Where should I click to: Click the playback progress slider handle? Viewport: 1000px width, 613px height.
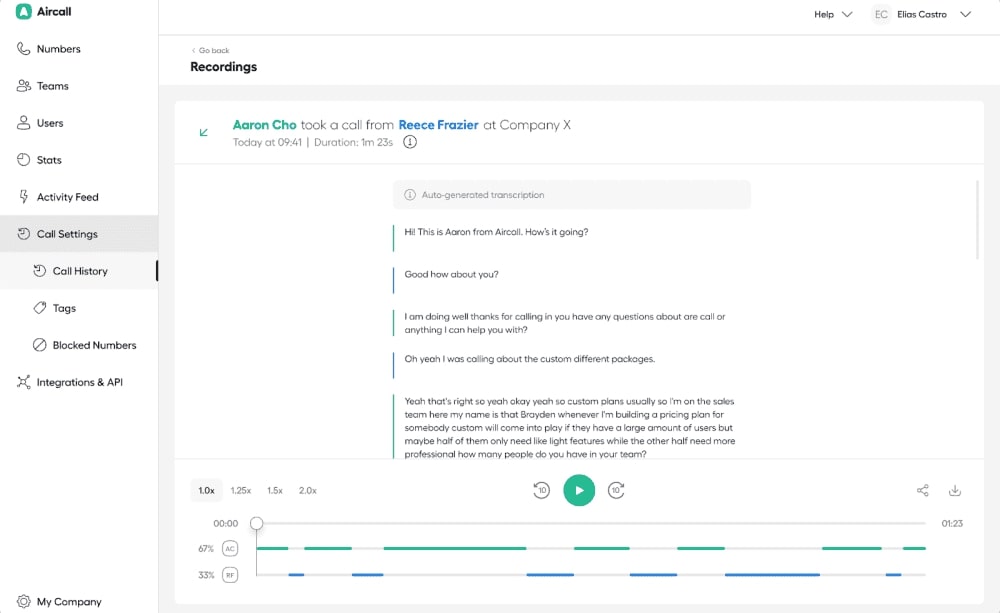(257, 523)
